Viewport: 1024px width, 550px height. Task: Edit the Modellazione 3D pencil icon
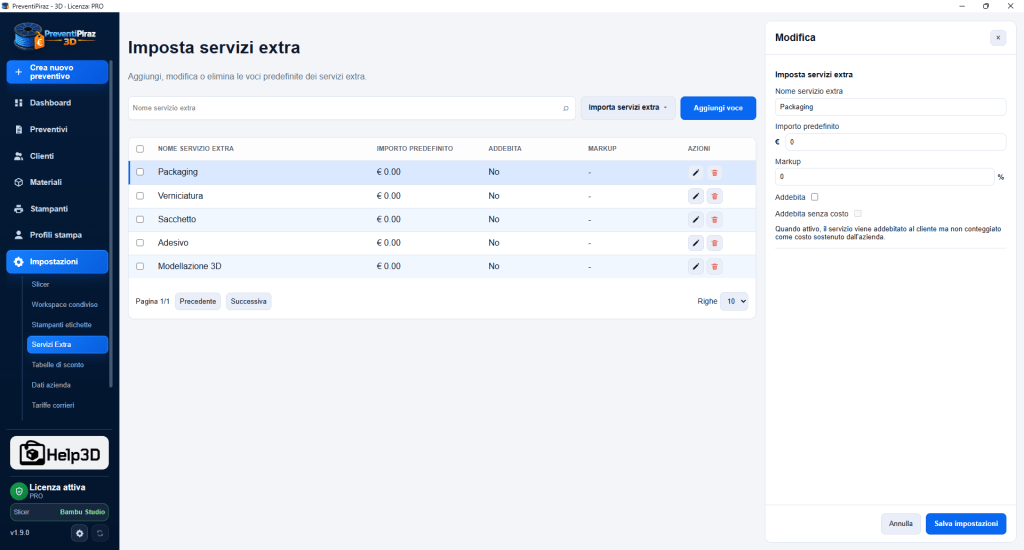tap(696, 267)
